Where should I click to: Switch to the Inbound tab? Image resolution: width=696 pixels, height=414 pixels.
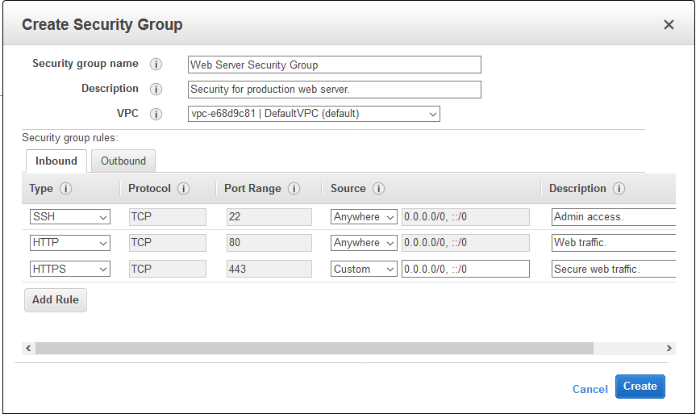(x=56, y=161)
